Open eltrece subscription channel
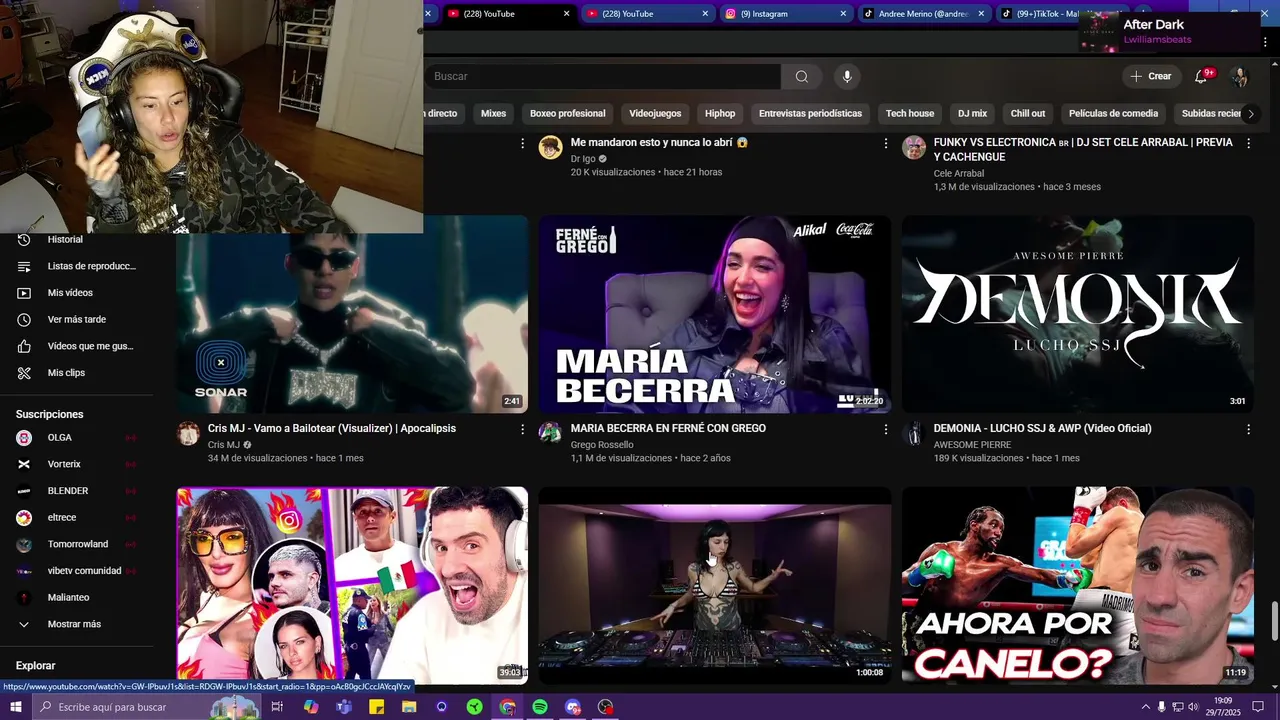1280x720 pixels. tap(77, 518)
